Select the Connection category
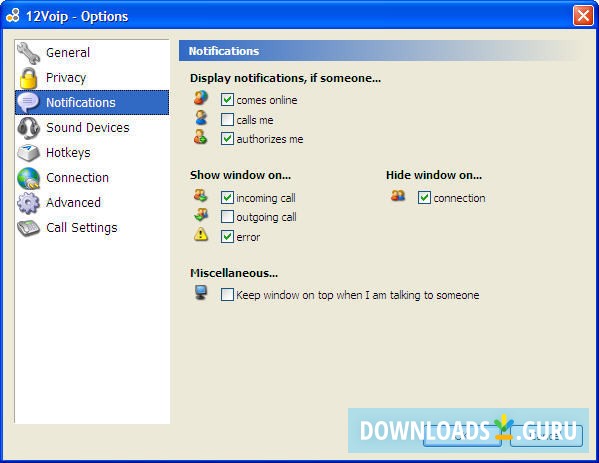The height and width of the screenshot is (463, 599). coord(92,178)
